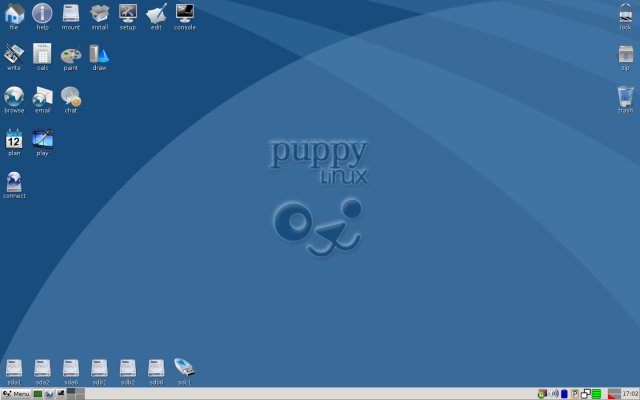Image resolution: width=640 pixels, height=400 pixels.
Task: Open the sdb6 partition icon
Action: point(156,371)
